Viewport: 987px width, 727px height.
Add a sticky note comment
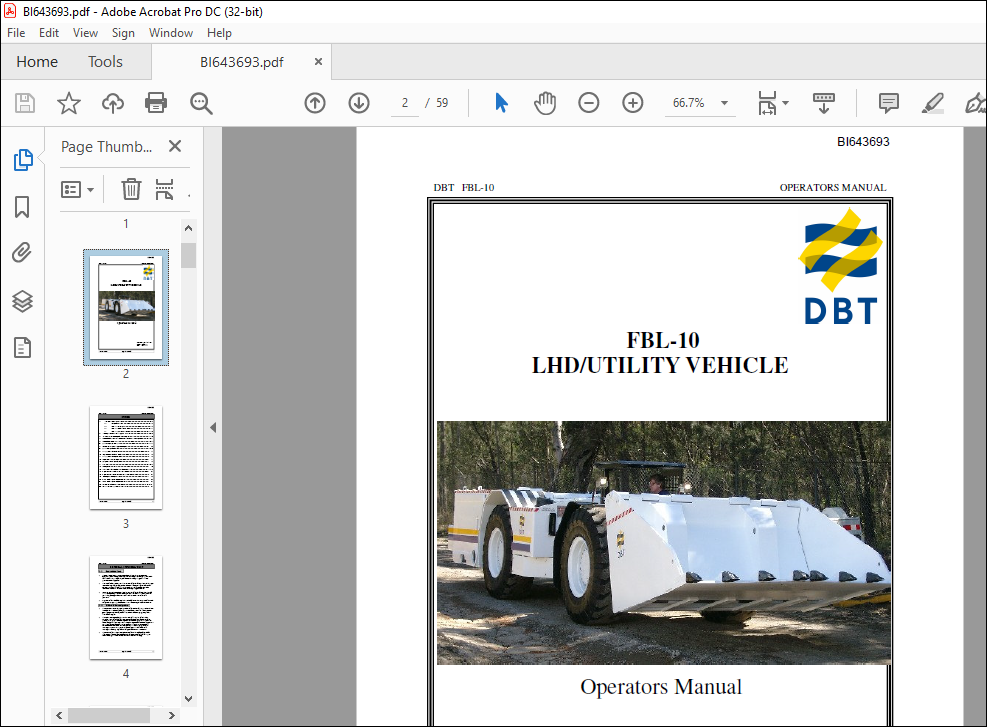888,103
